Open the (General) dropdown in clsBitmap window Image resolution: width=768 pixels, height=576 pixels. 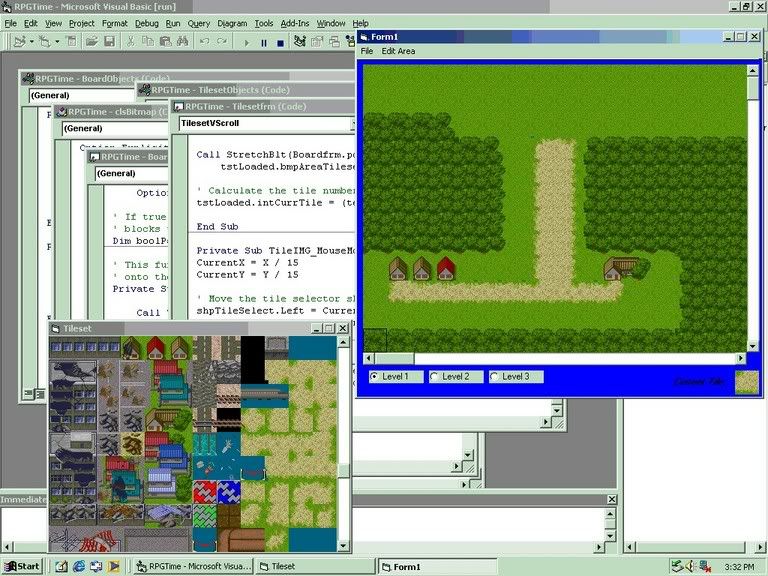[x=115, y=129]
